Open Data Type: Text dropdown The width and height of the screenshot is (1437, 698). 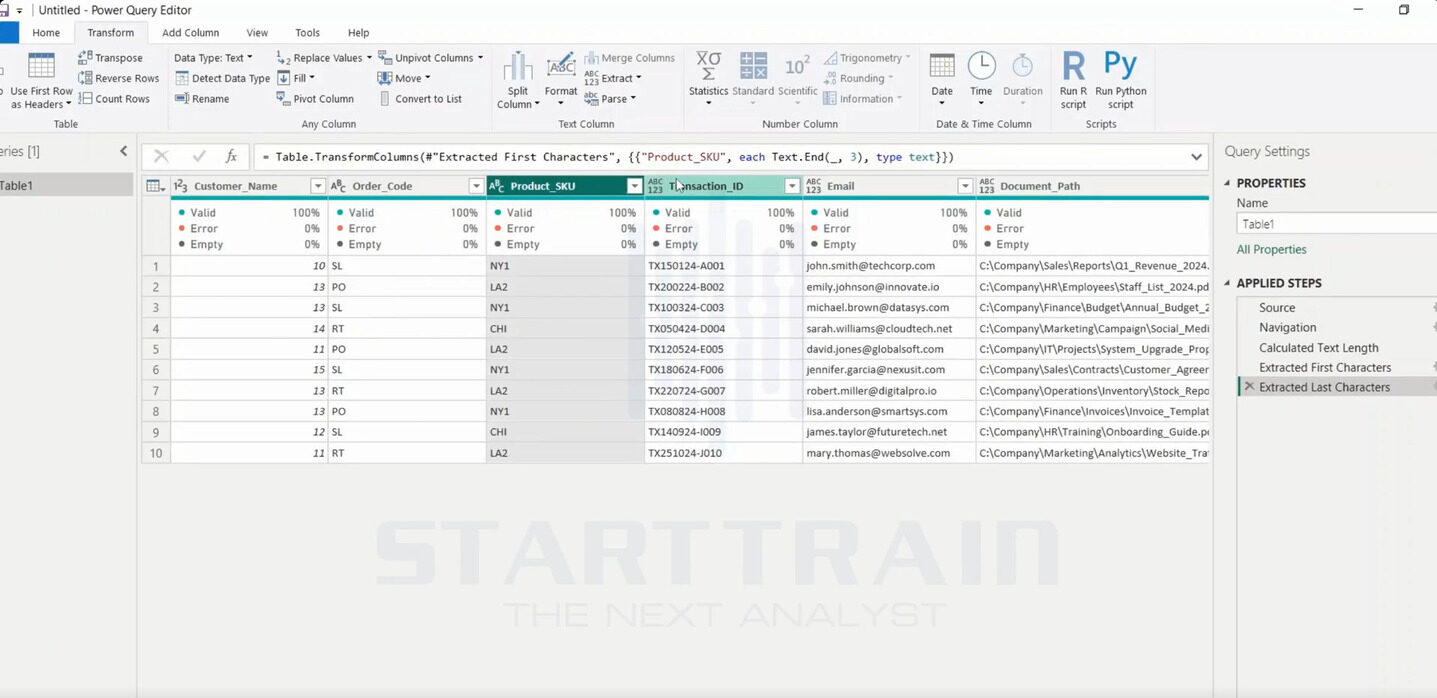click(x=213, y=58)
